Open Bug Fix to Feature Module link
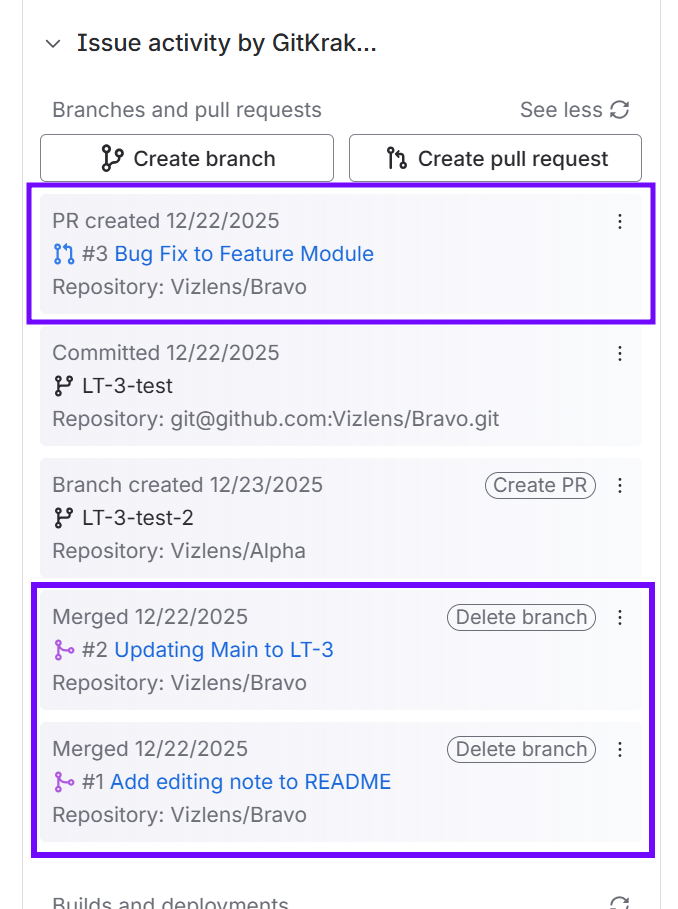The image size is (678, 909). (x=244, y=254)
